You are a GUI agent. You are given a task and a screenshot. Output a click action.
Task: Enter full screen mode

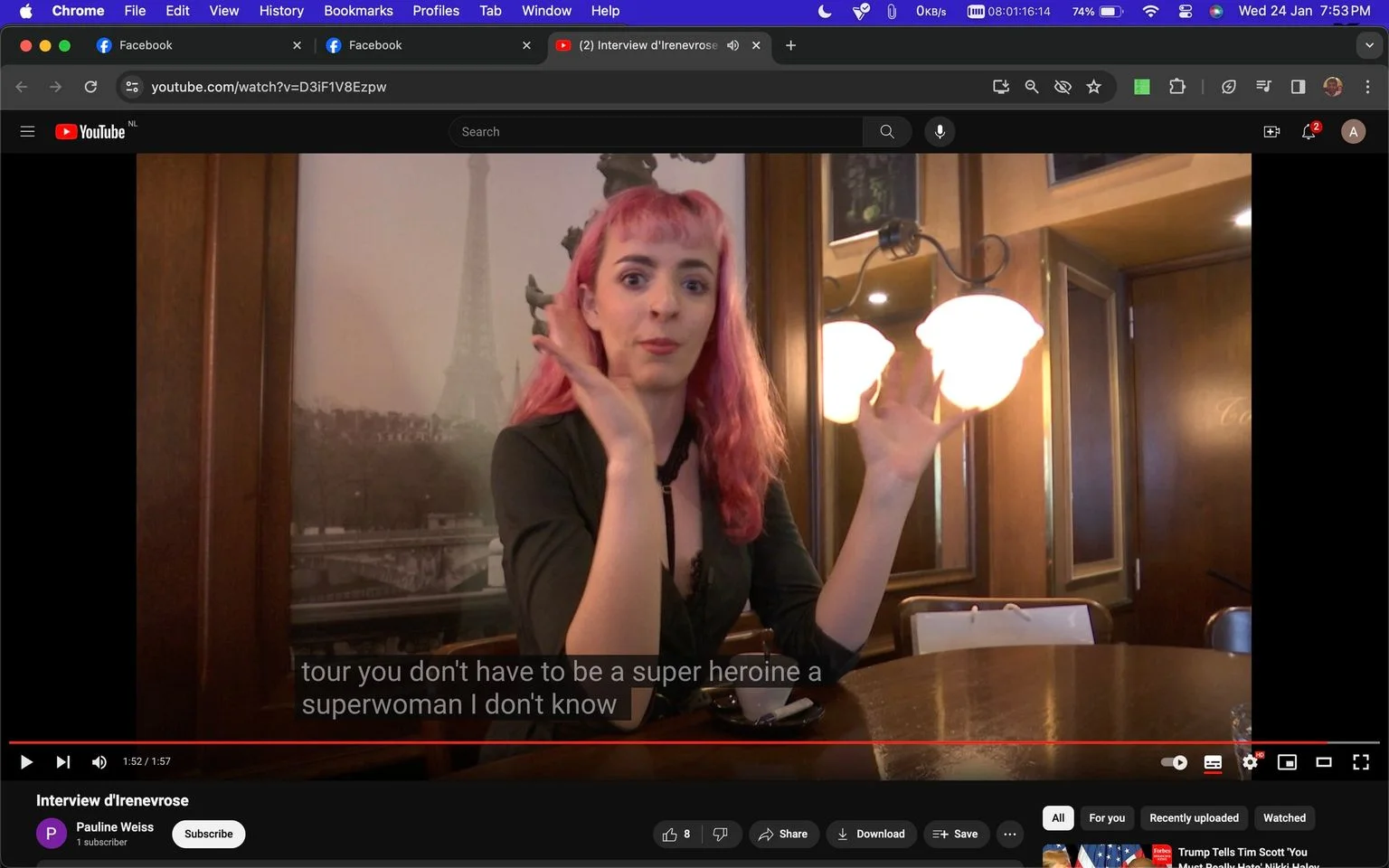[x=1361, y=762]
